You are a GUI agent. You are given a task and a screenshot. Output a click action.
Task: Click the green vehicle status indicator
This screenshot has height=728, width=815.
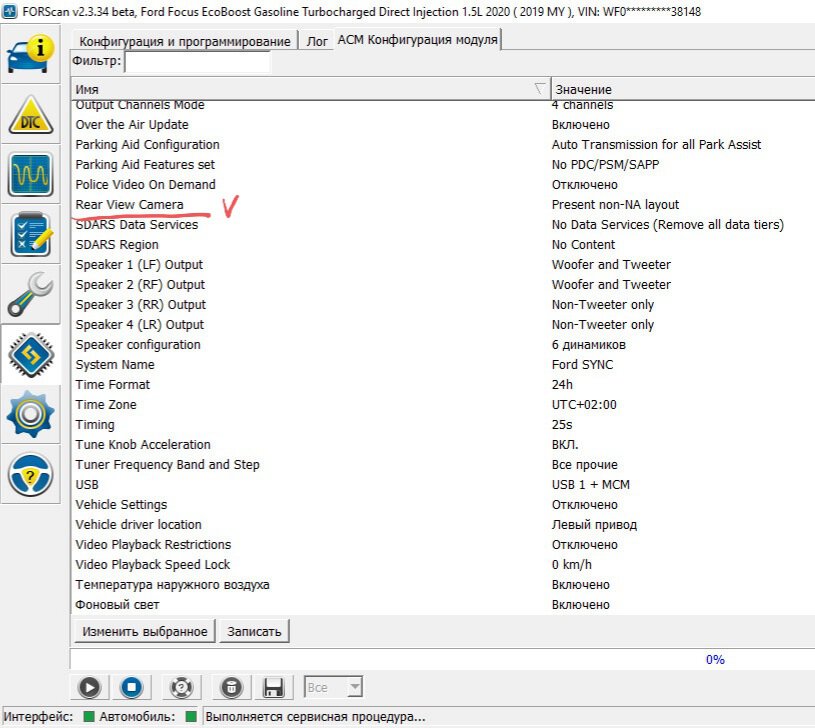191,717
